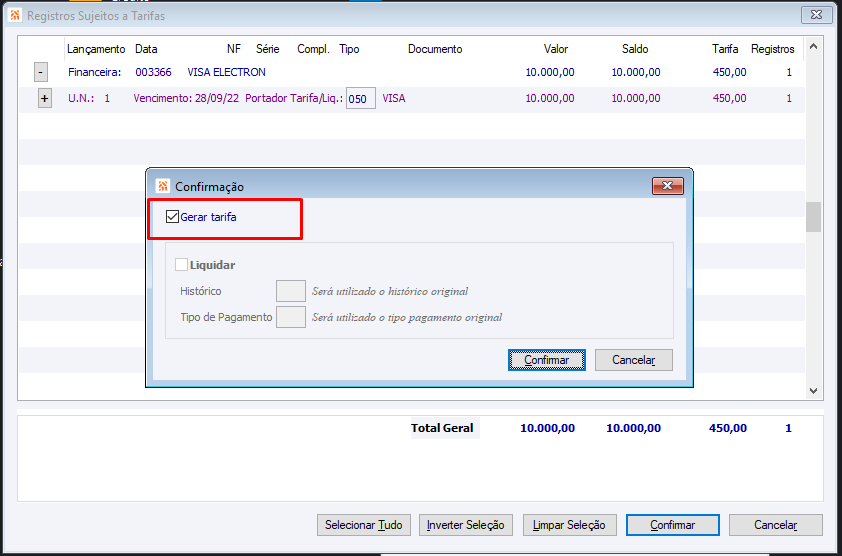Click Selecionar Tudo button
842x556 pixels.
tap(364, 525)
